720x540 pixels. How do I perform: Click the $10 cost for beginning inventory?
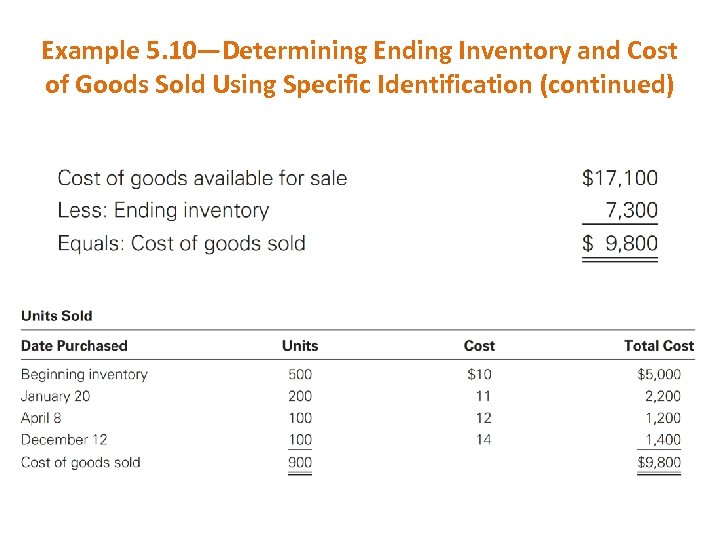(479, 375)
